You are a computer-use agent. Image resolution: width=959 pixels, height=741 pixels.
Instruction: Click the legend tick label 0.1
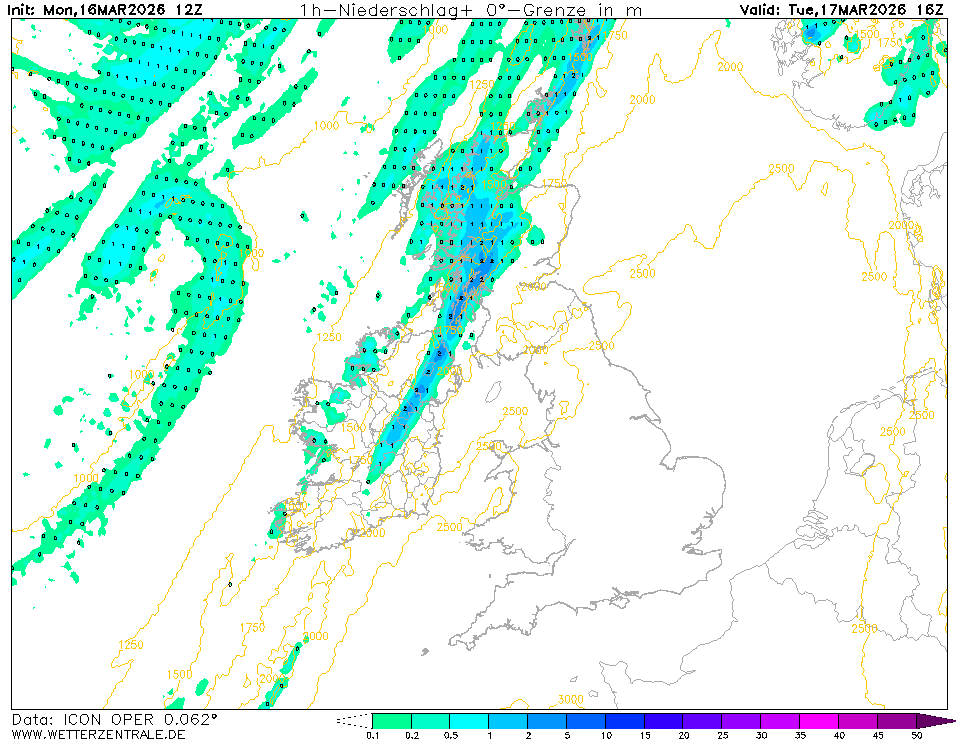[372, 735]
